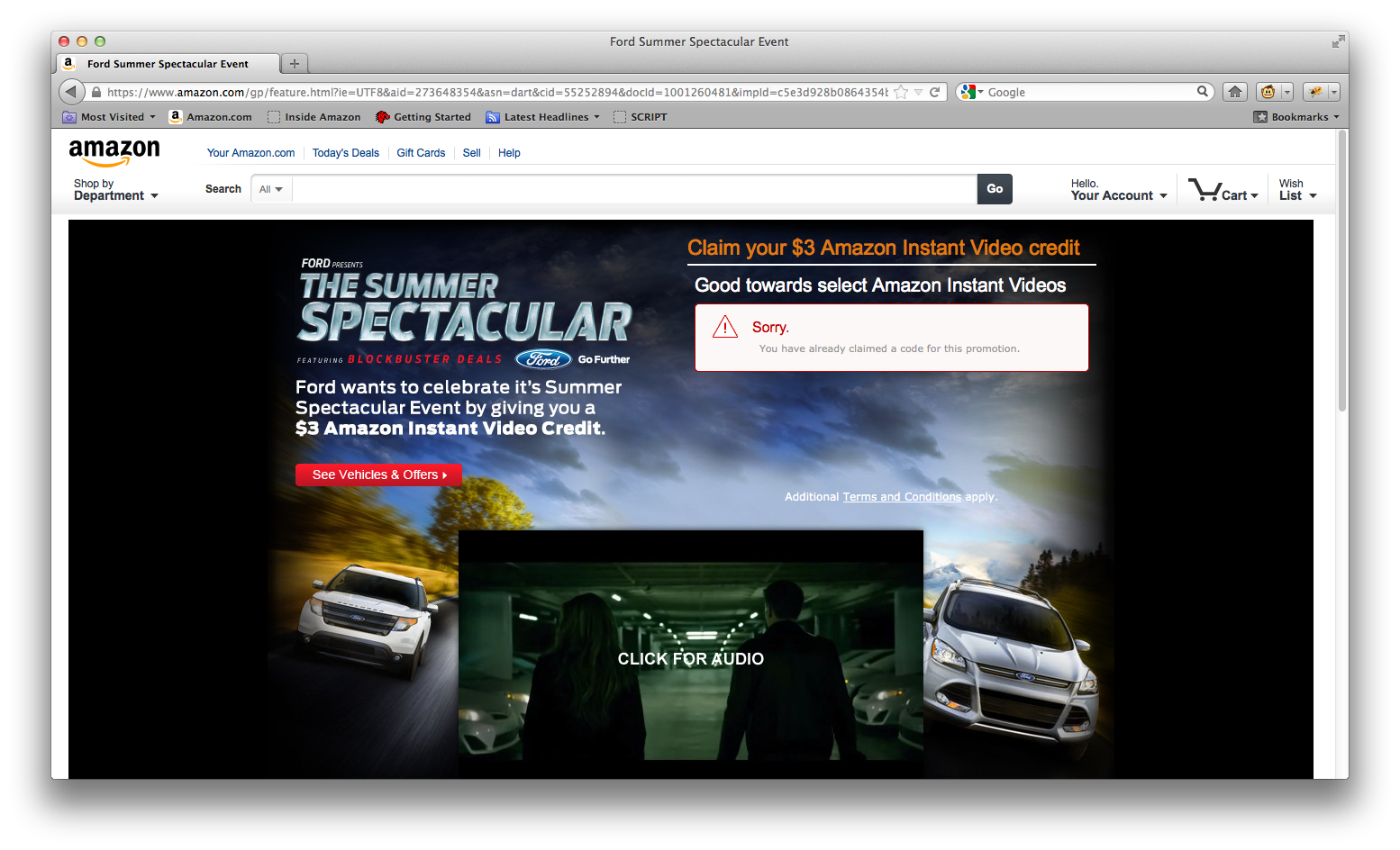Select the Ford Summer Spectacular Event tab
Image resolution: width=1400 pixels, height=850 pixels.
coord(168,64)
